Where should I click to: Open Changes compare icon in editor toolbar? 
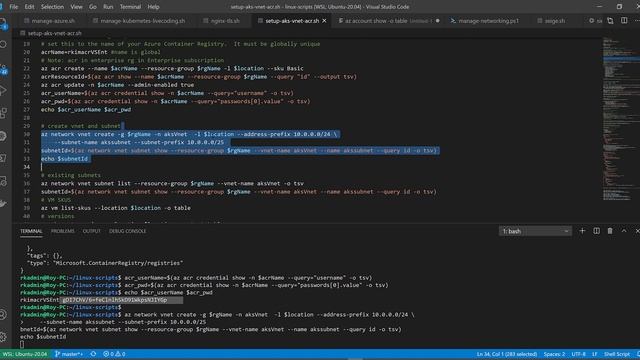point(610,20)
